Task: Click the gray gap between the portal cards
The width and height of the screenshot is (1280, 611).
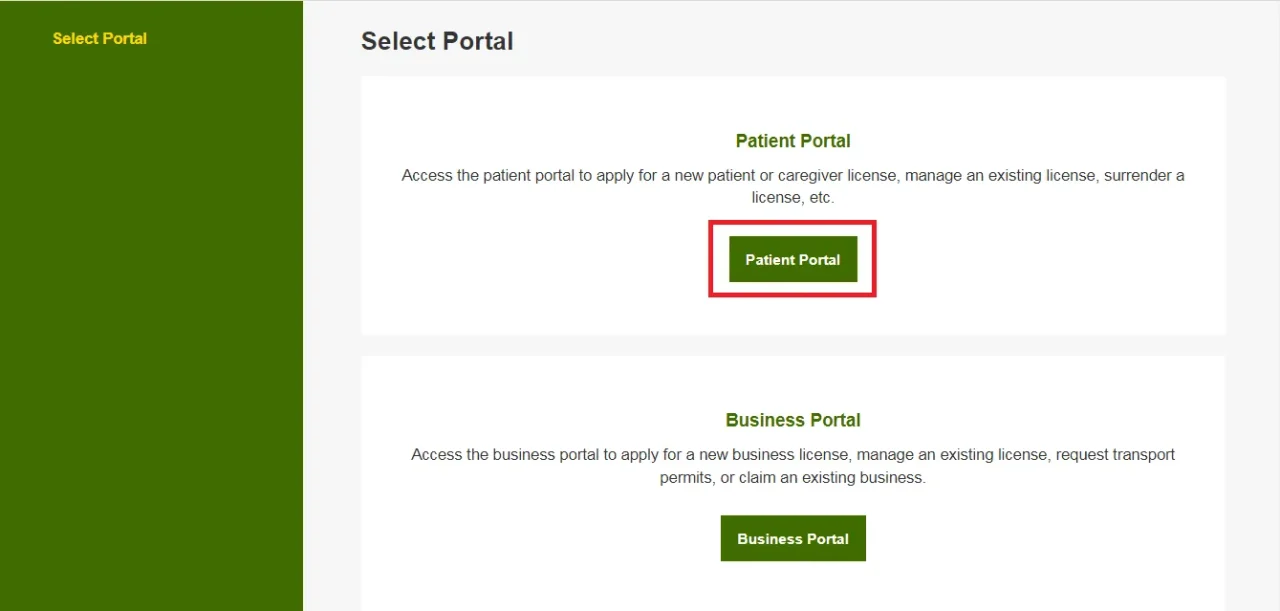Action: (793, 345)
